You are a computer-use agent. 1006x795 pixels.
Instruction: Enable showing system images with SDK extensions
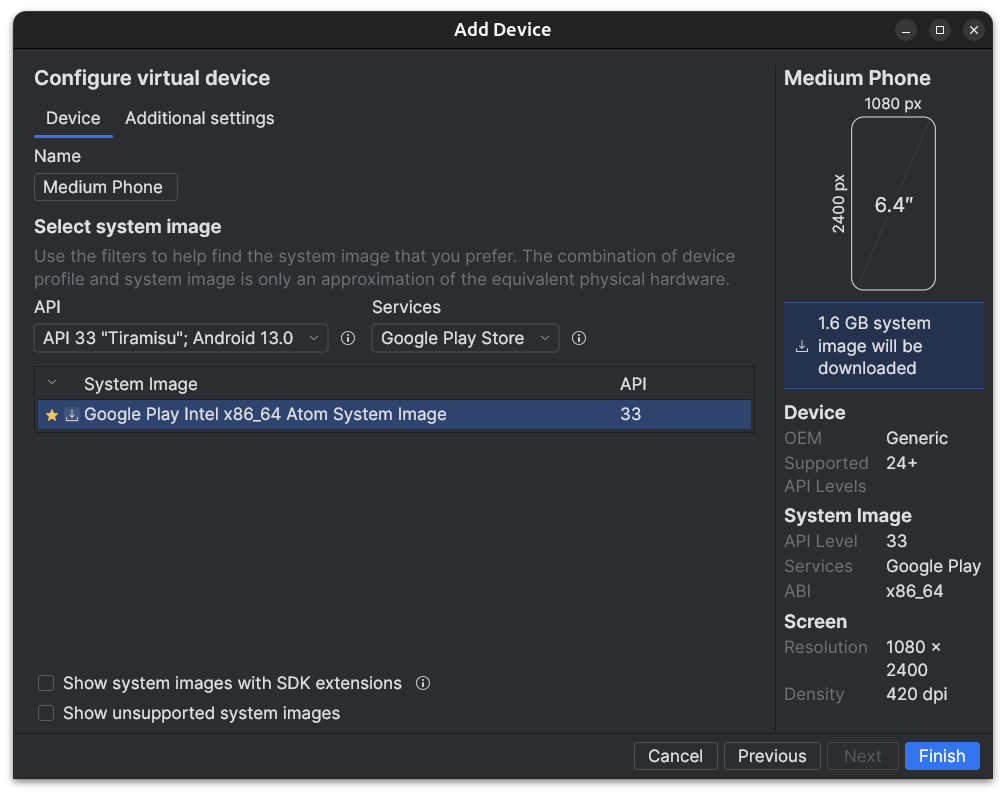pos(46,682)
